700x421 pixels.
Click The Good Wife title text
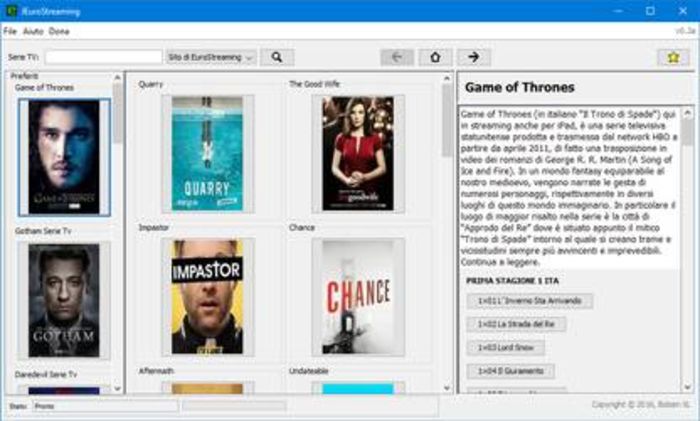click(x=314, y=84)
